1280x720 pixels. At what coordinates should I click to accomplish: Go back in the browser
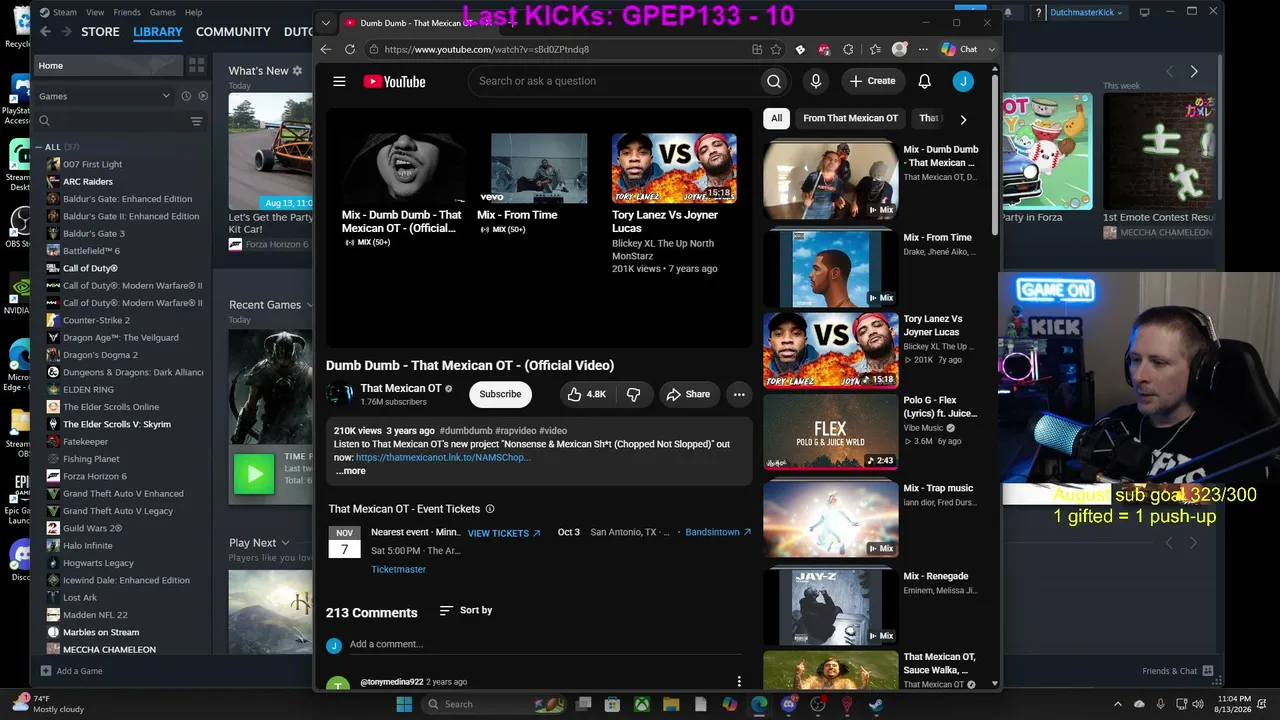326,49
